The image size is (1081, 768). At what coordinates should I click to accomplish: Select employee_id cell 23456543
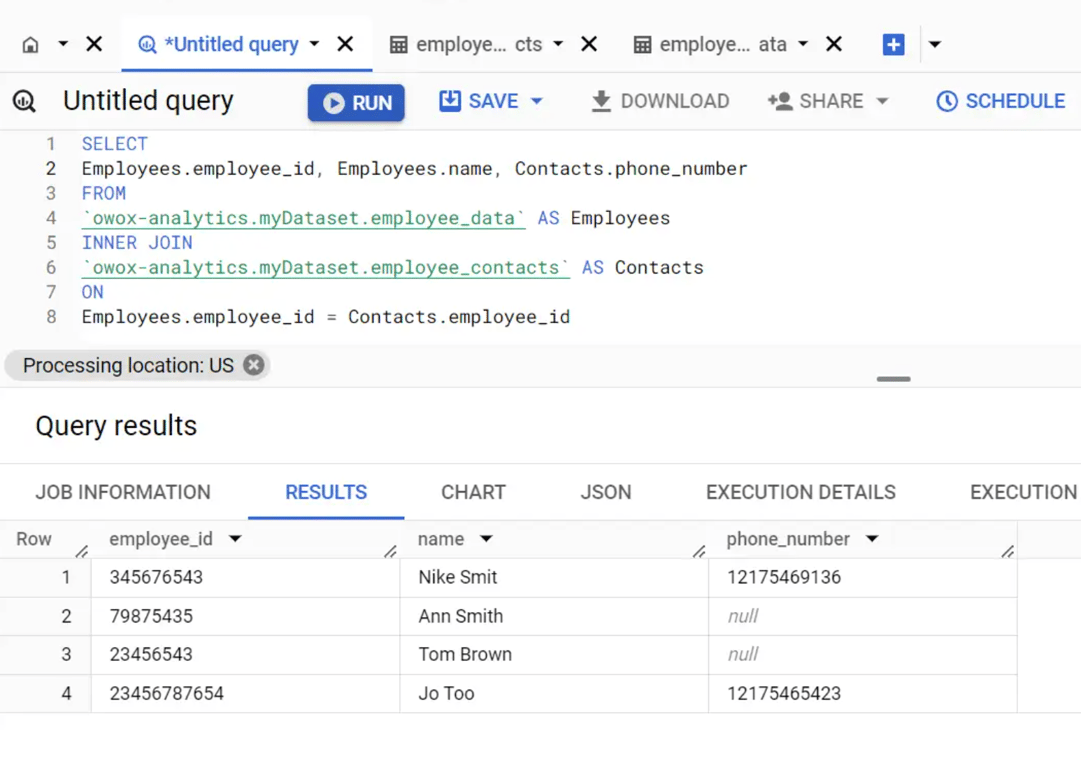[245, 655]
